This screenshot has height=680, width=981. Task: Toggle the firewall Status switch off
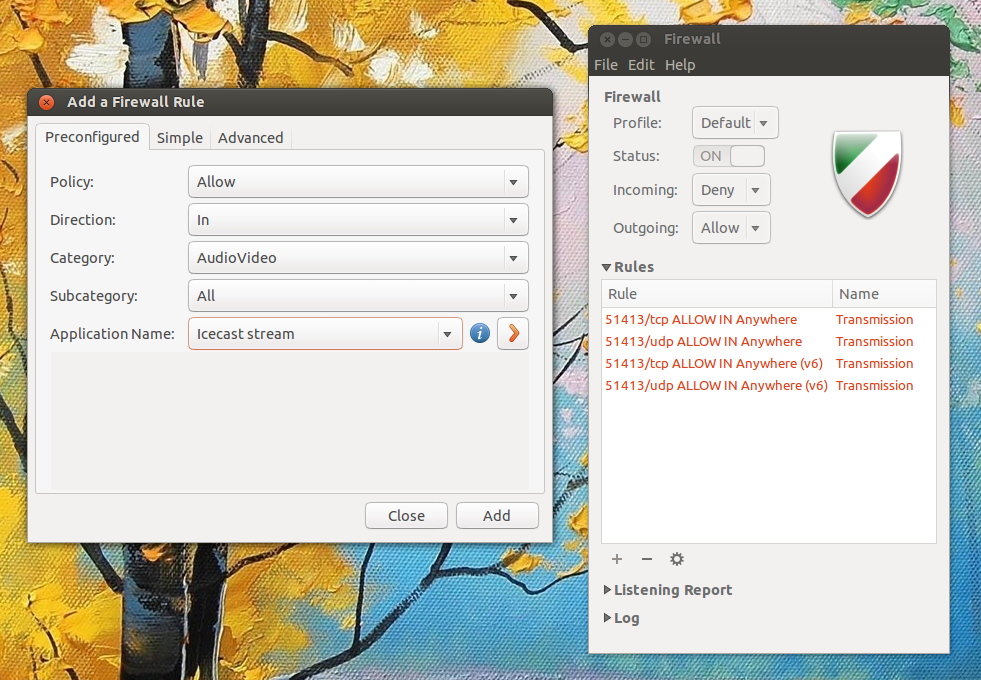point(728,155)
